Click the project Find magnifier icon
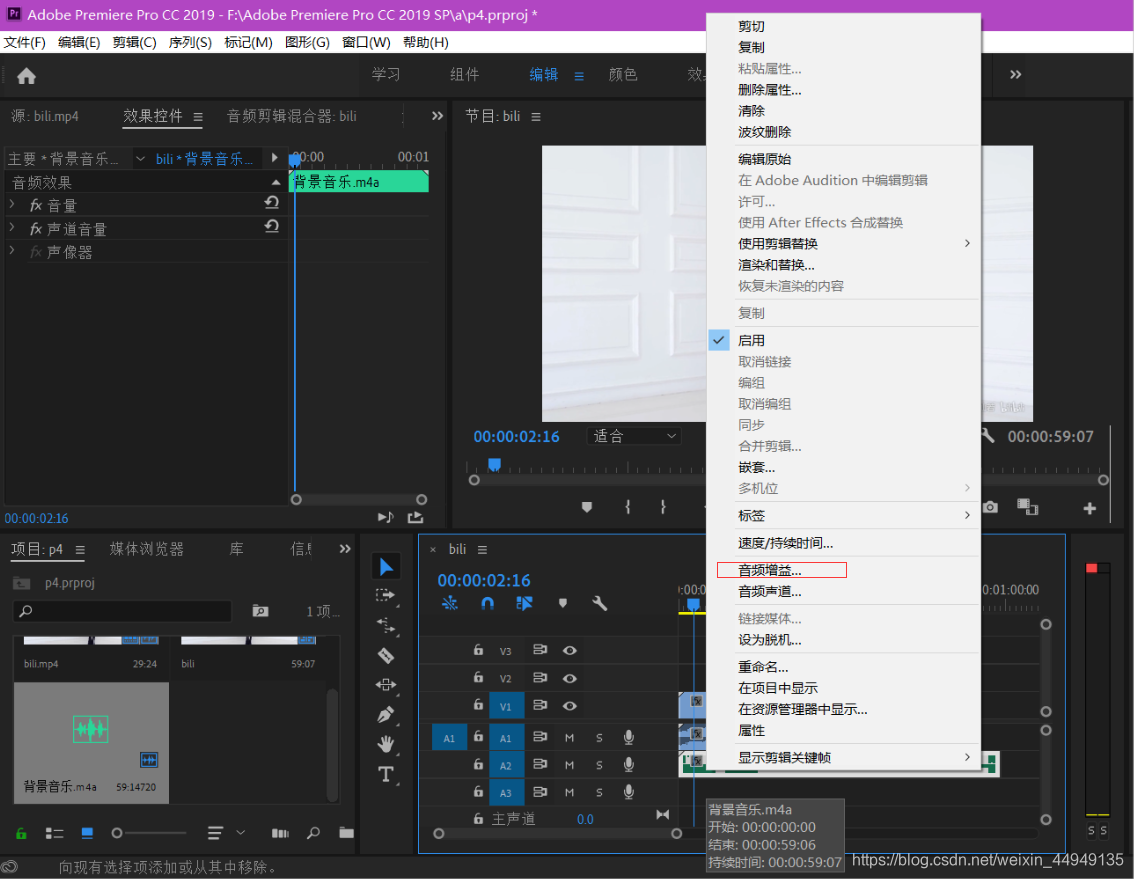1134x879 pixels. (x=313, y=833)
